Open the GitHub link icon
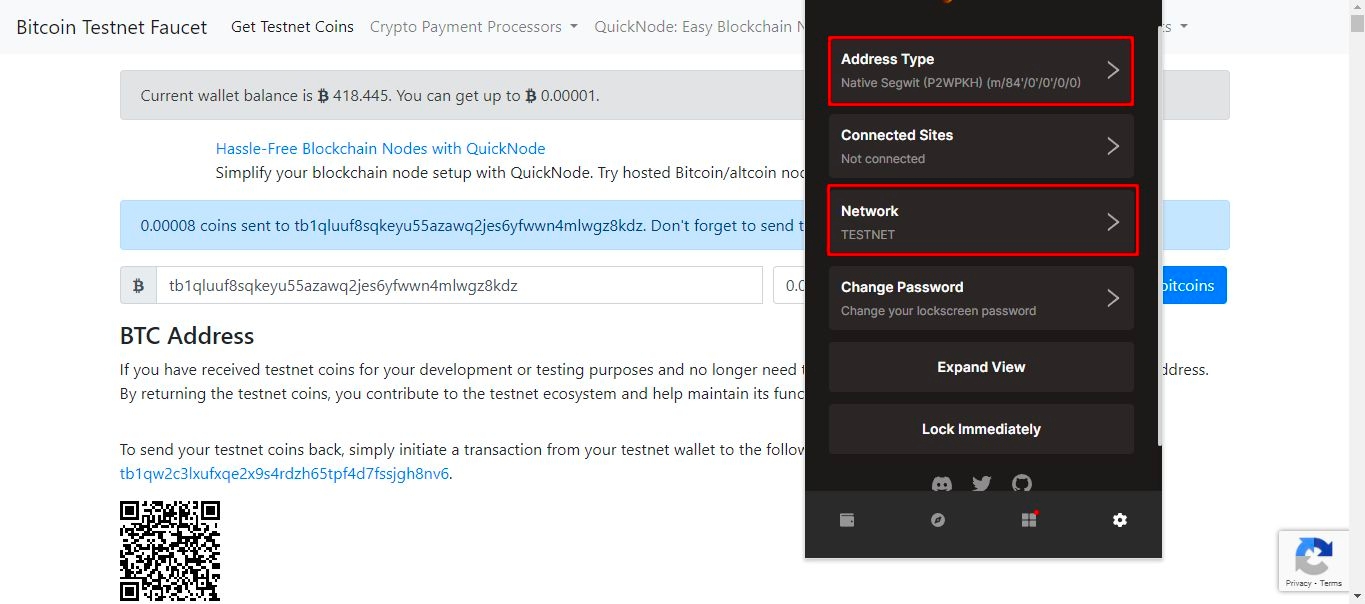 [x=1021, y=484]
